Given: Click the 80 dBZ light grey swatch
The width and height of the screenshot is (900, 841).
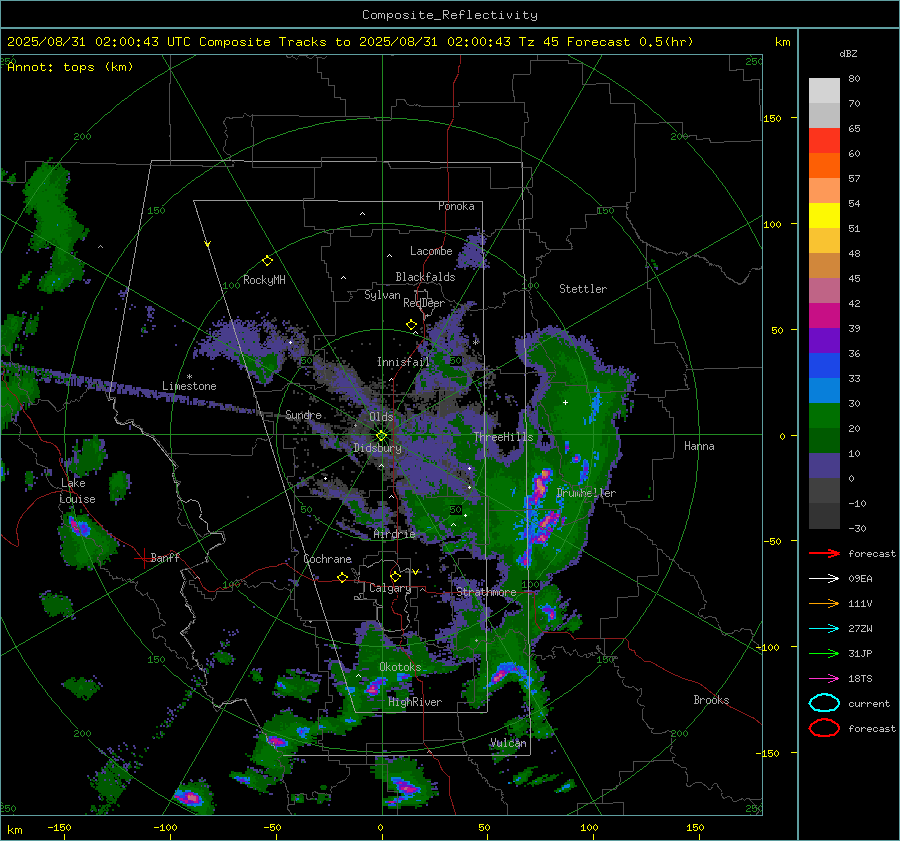Looking at the screenshot, I should [x=824, y=91].
